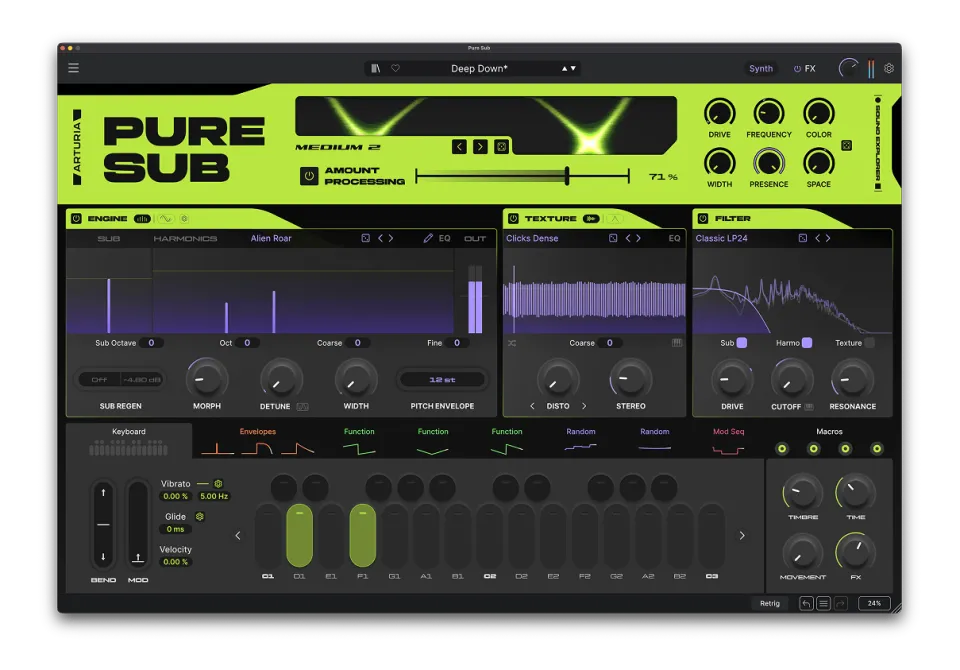This screenshot has height=670, width=960.
Task: Click Pitch Envelope 12 st field
Action: pyautogui.click(x=443, y=380)
